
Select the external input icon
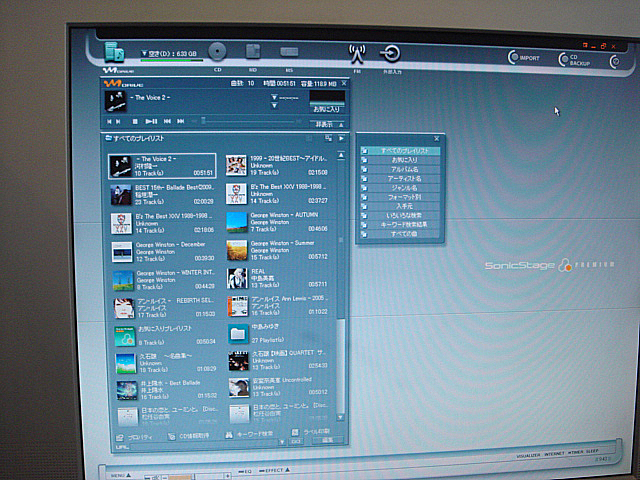coord(390,53)
